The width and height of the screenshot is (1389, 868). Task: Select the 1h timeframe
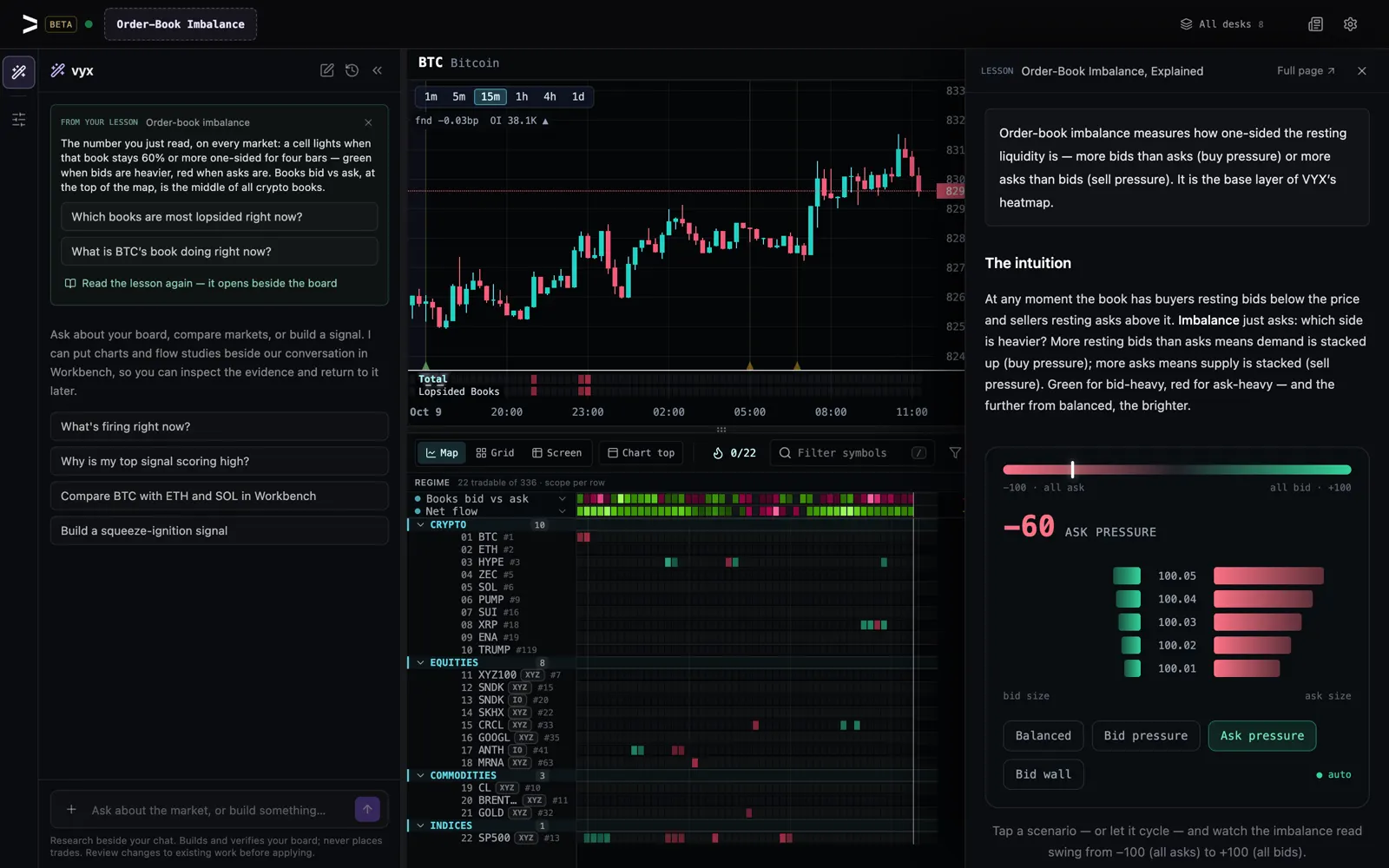(522, 97)
